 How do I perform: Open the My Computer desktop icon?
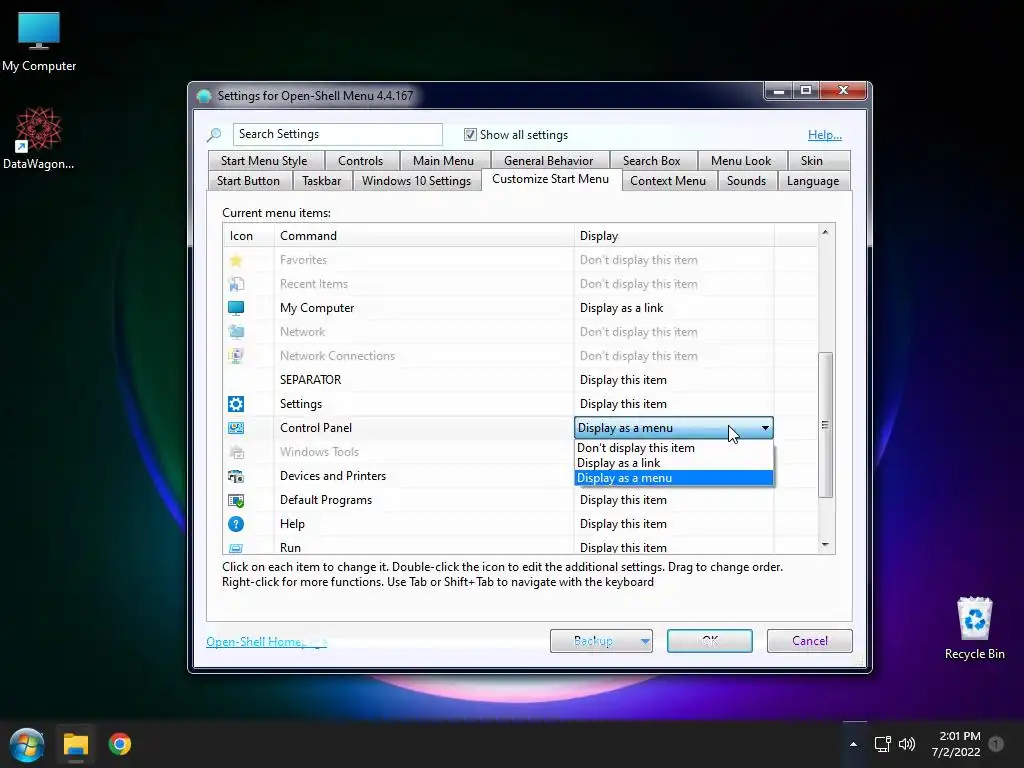(39, 42)
